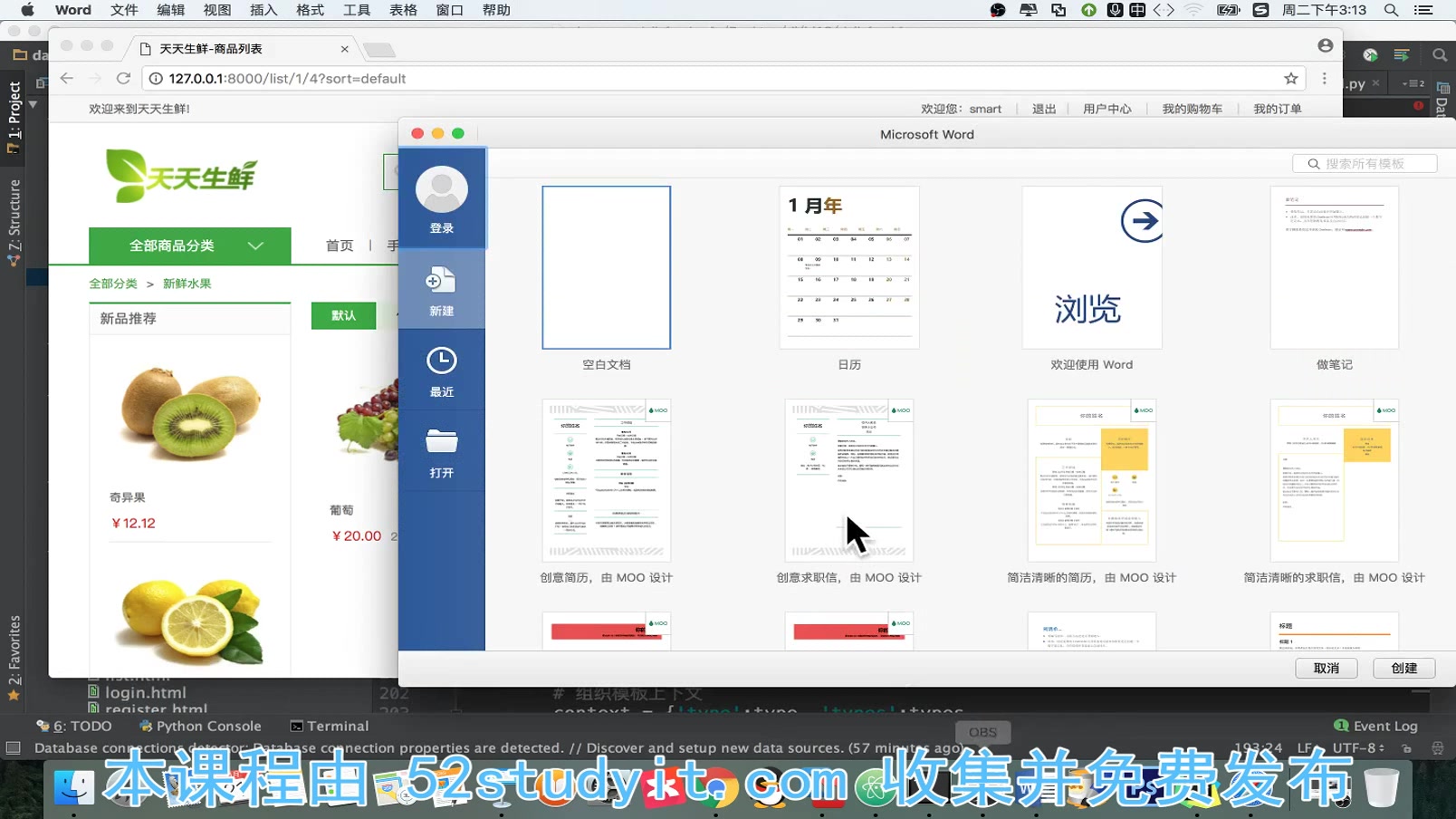
Task: Toggle the Favorites tool window tab
Action: [13, 659]
